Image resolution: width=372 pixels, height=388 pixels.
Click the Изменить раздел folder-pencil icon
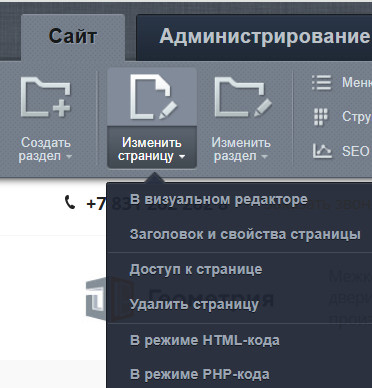pos(243,97)
